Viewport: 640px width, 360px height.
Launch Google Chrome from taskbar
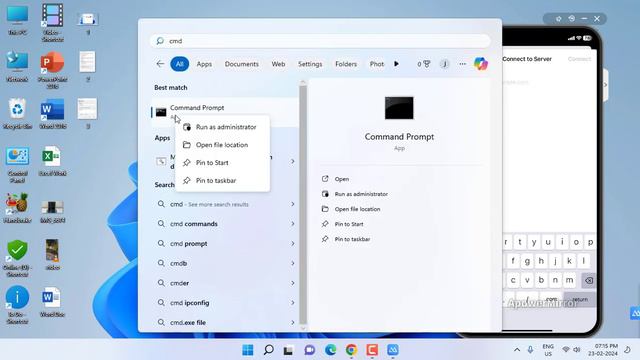(351, 350)
